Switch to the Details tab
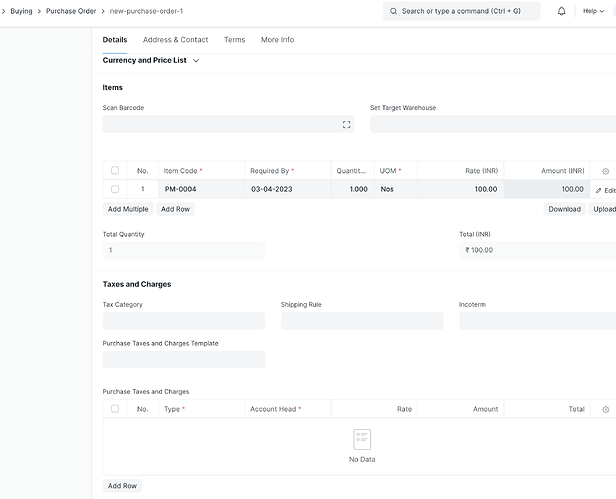616x499 pixels. (x=115, y=40)
